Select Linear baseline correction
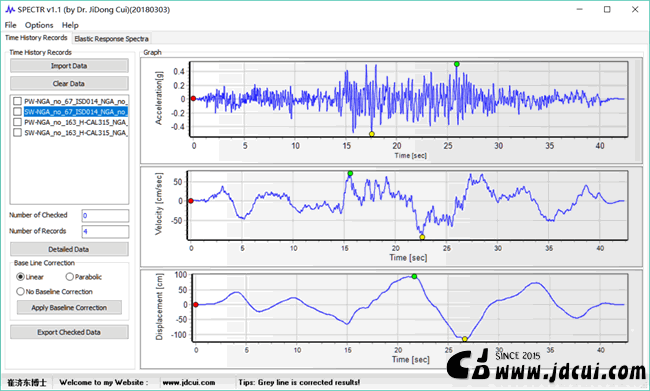 30,277
